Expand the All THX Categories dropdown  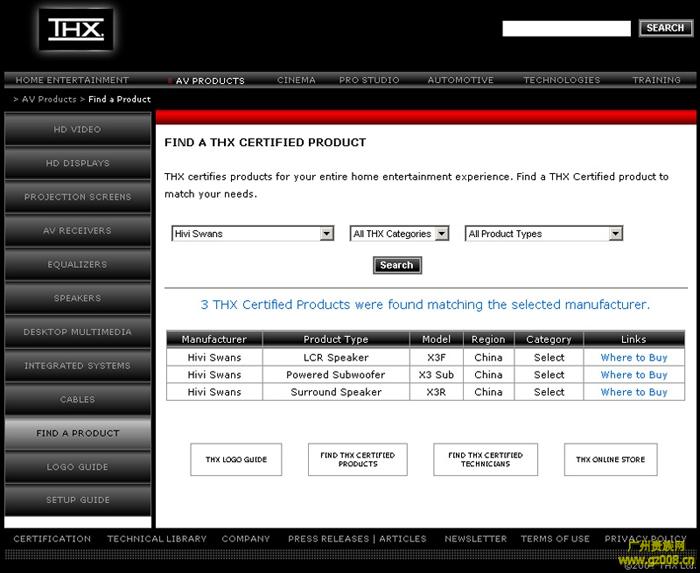(x=399, y=233)
